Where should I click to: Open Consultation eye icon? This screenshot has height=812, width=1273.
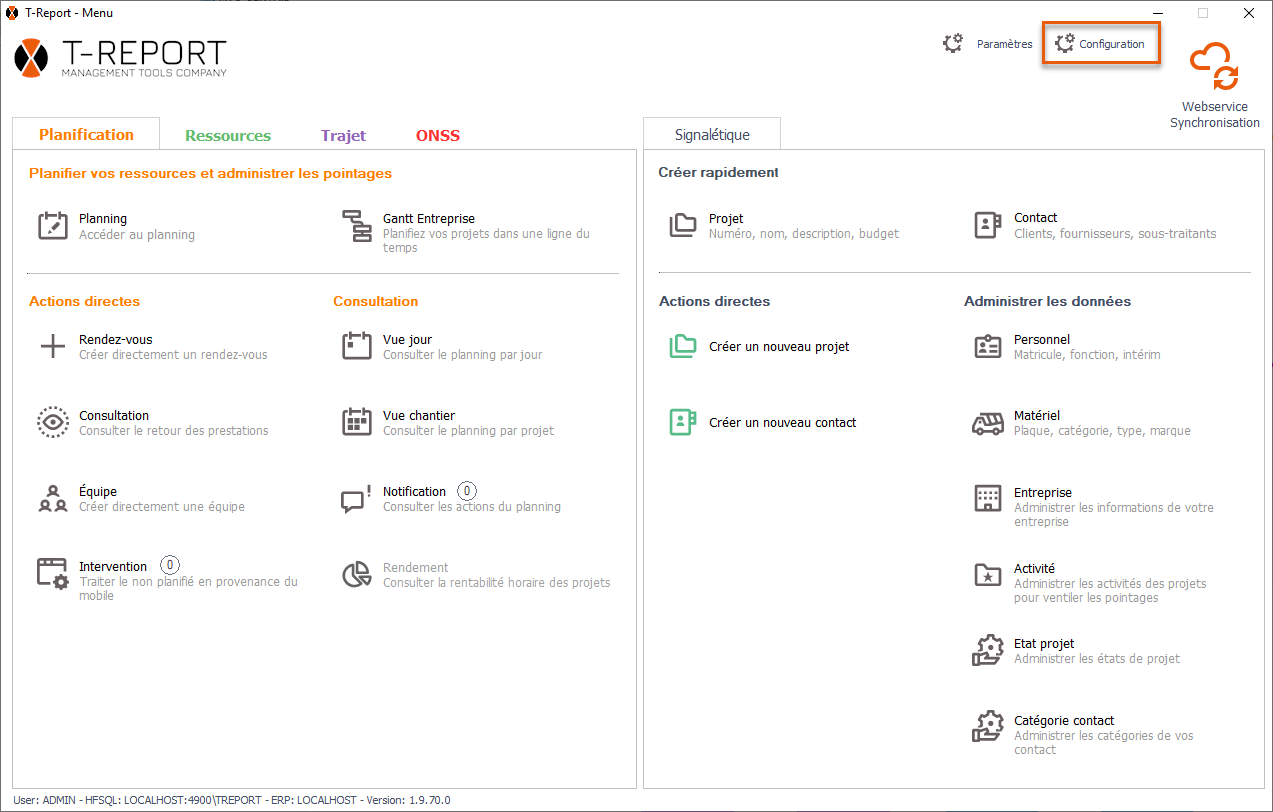coord(52,423)
